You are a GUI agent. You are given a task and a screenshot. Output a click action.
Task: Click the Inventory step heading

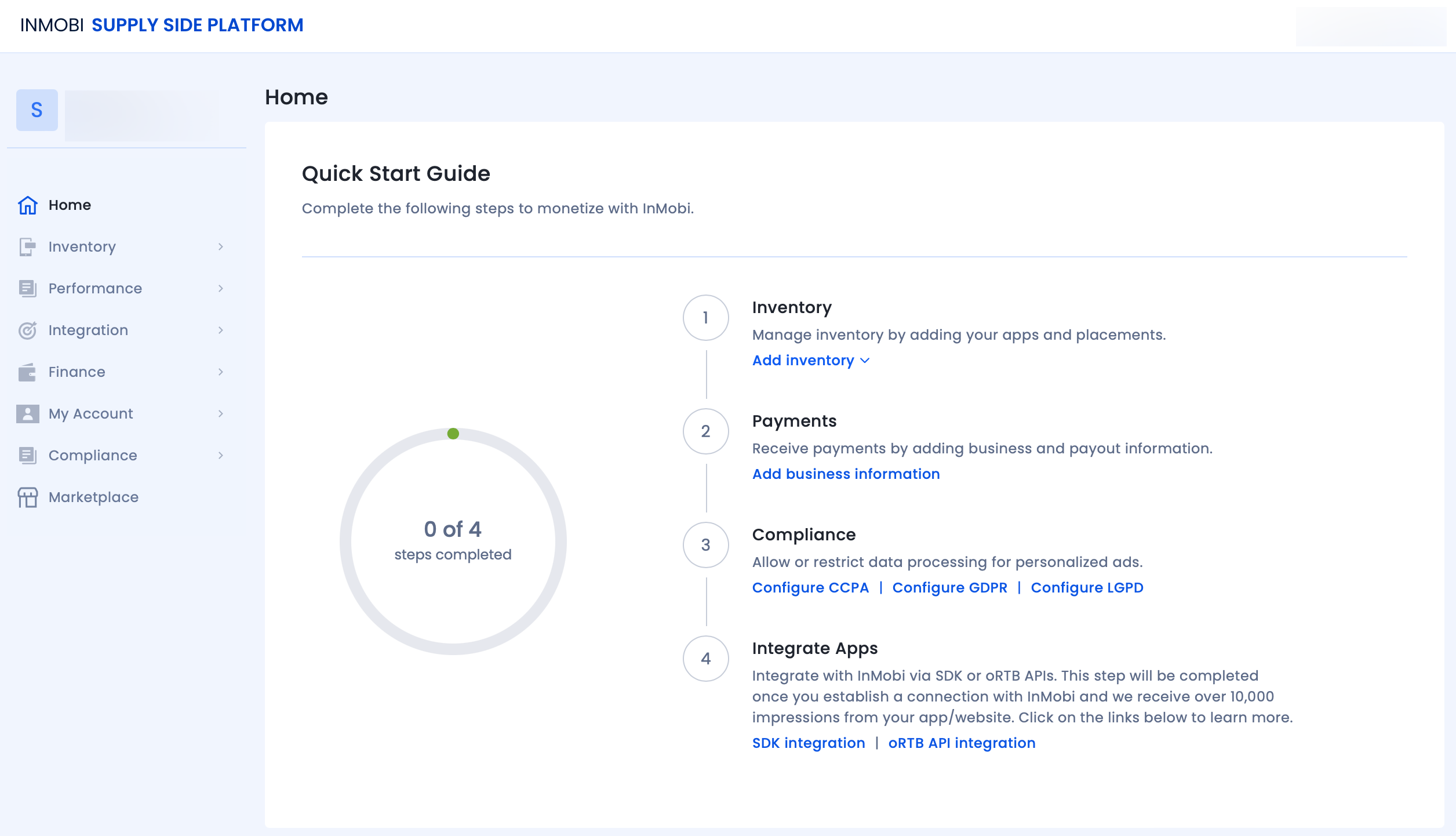tap(792, 307)
